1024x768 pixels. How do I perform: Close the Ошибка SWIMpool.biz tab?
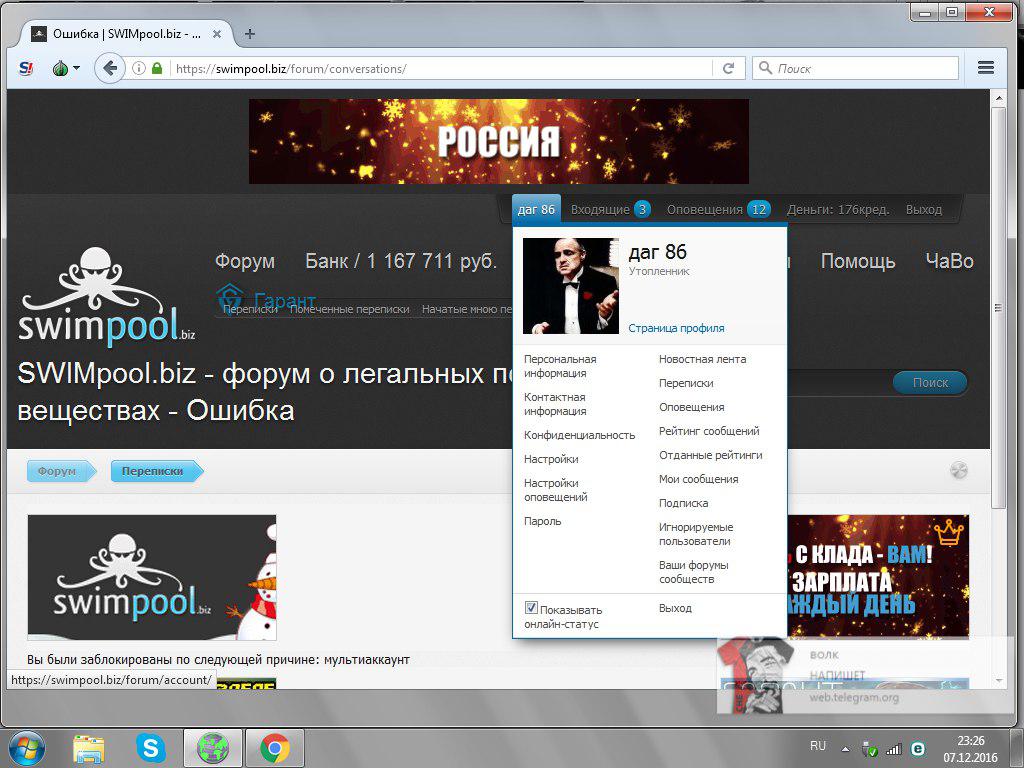pos(217,34)
